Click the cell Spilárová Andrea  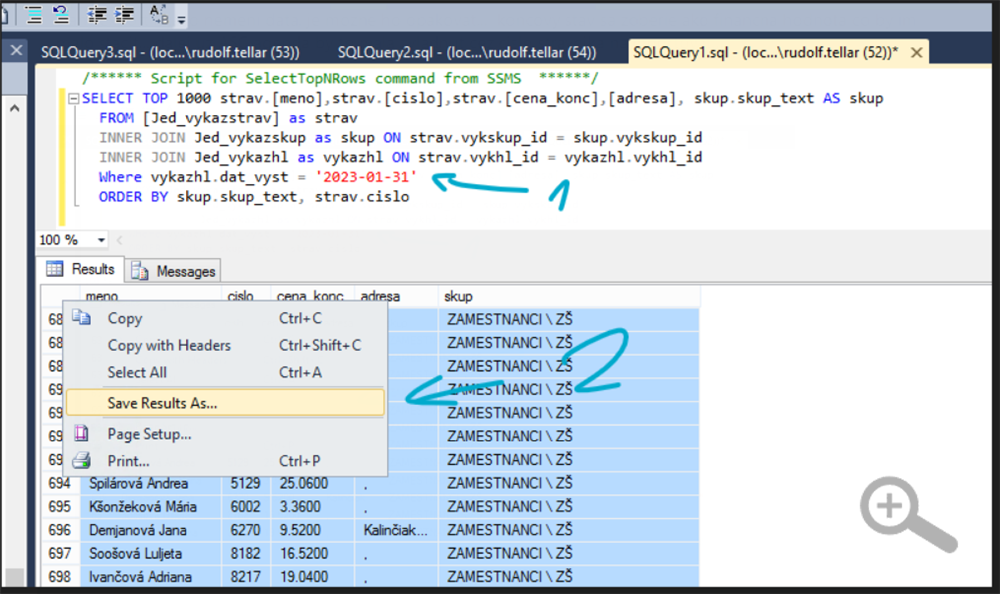[x=151, y=484]
